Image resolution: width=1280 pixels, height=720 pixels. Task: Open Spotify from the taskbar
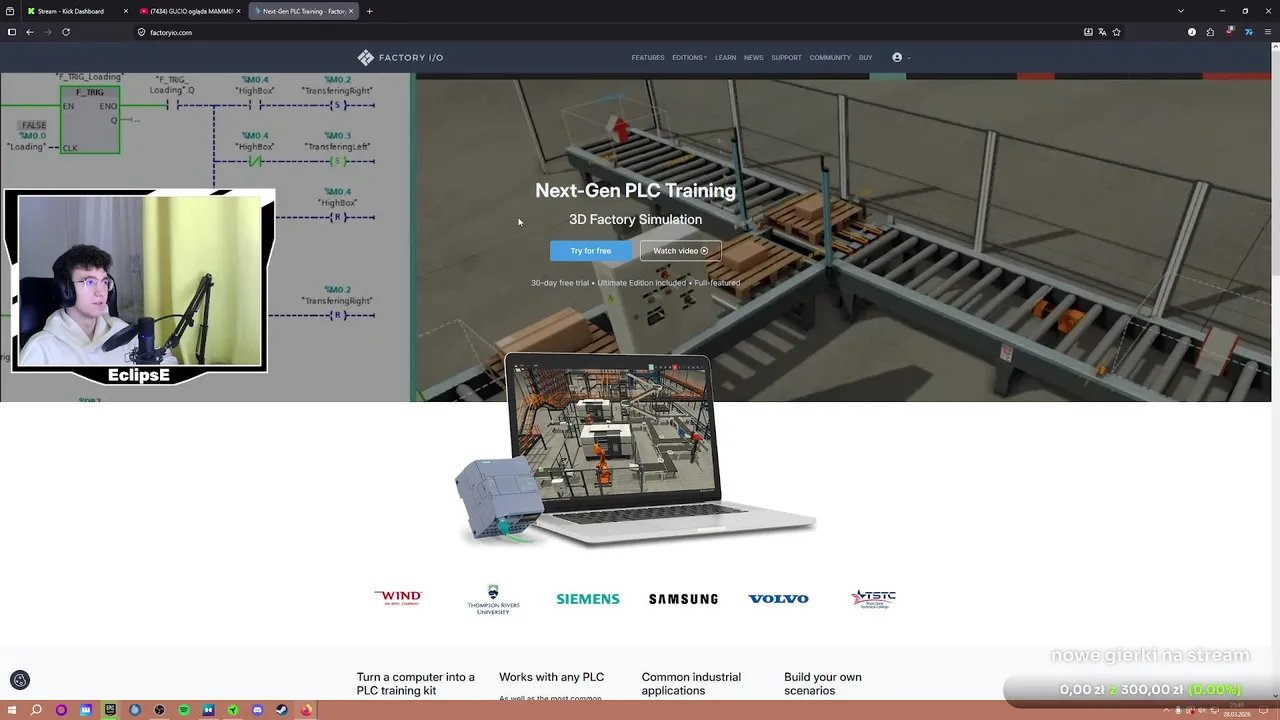pos(184,710)
